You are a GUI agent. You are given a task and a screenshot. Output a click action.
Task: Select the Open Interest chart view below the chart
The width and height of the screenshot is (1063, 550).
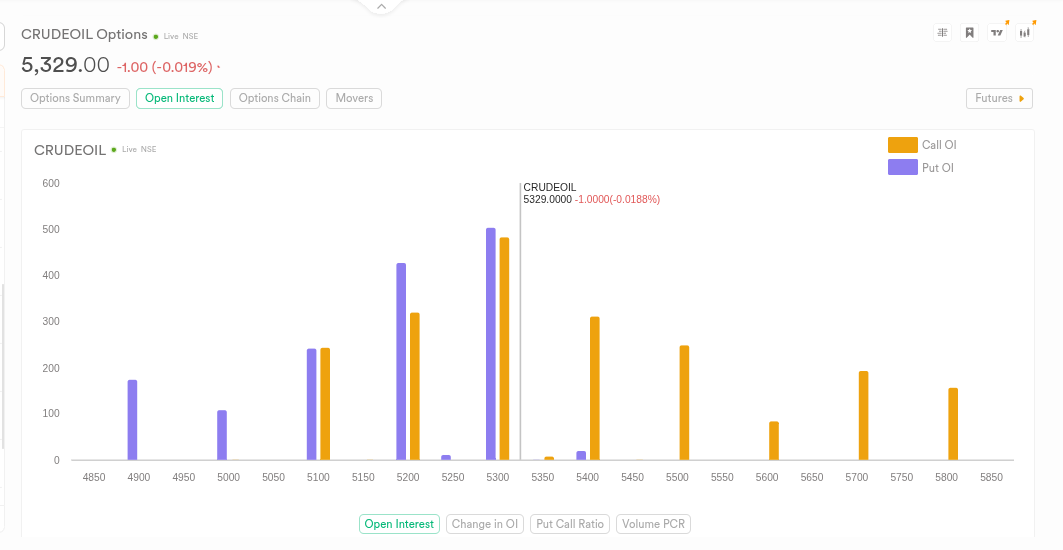(399, 524)
